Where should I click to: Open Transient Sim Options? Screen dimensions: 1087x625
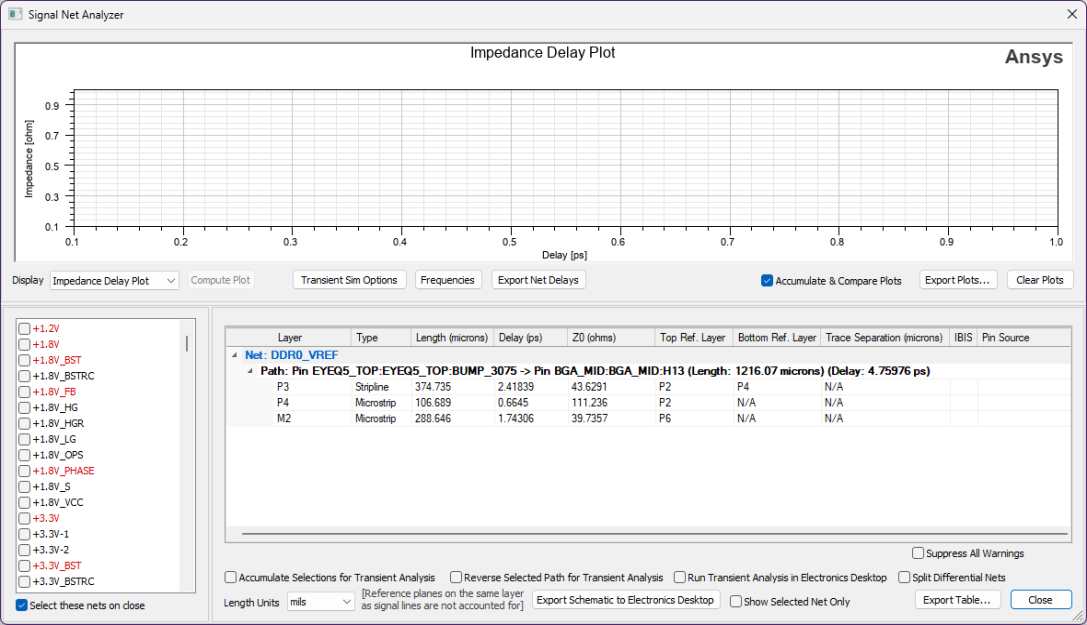click(349, 280)
